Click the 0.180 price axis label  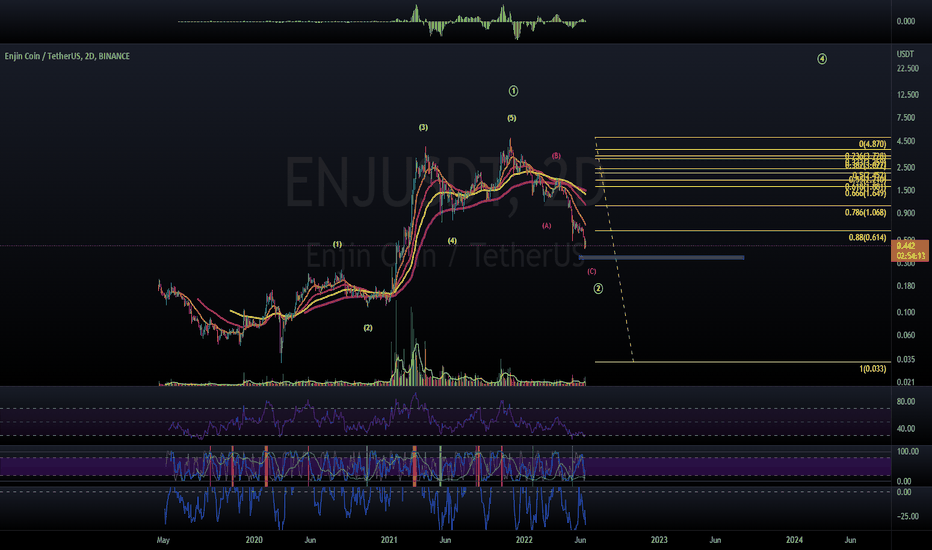(906, 286)
